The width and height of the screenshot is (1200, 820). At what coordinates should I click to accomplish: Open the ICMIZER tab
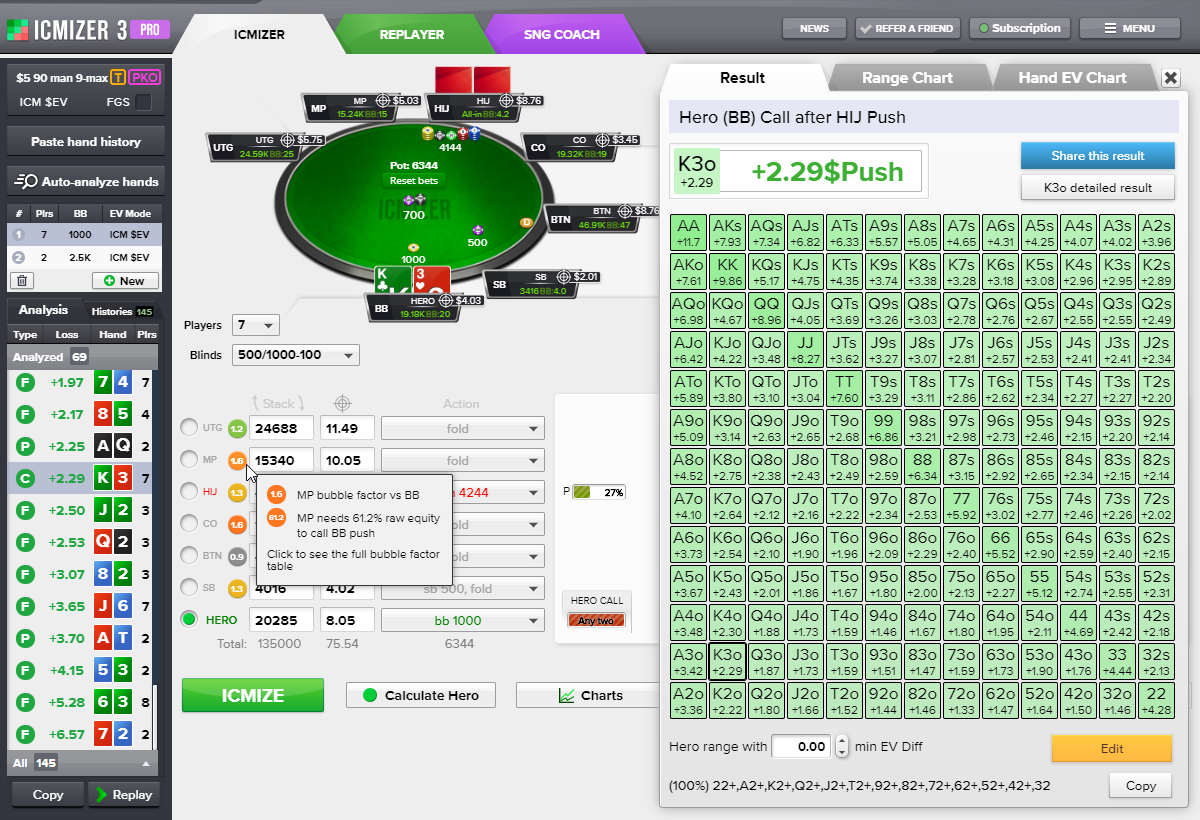pyautogui.click(x=259, y=34)
